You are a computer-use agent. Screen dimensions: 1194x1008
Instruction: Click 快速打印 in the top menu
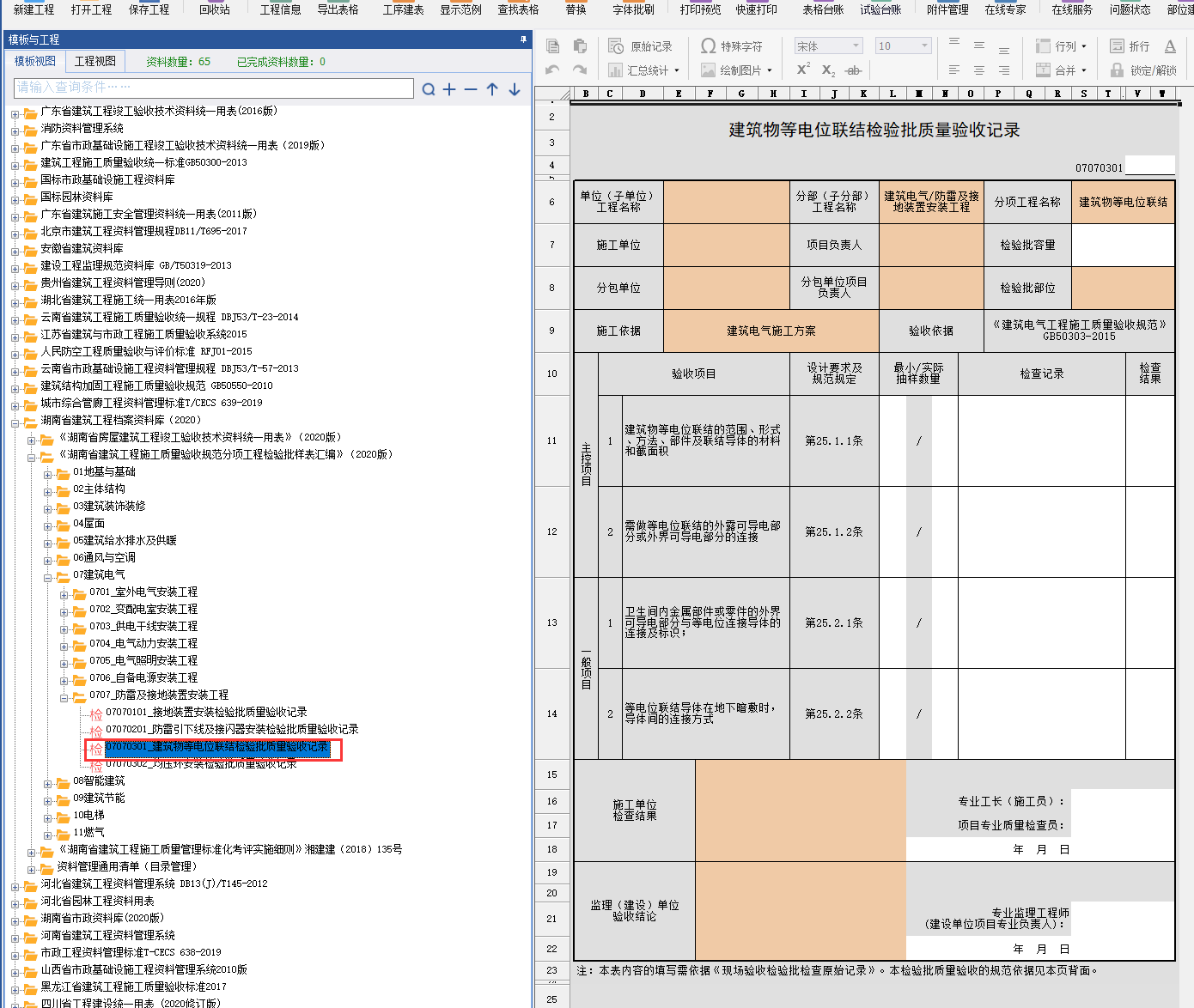pos(756,9)
